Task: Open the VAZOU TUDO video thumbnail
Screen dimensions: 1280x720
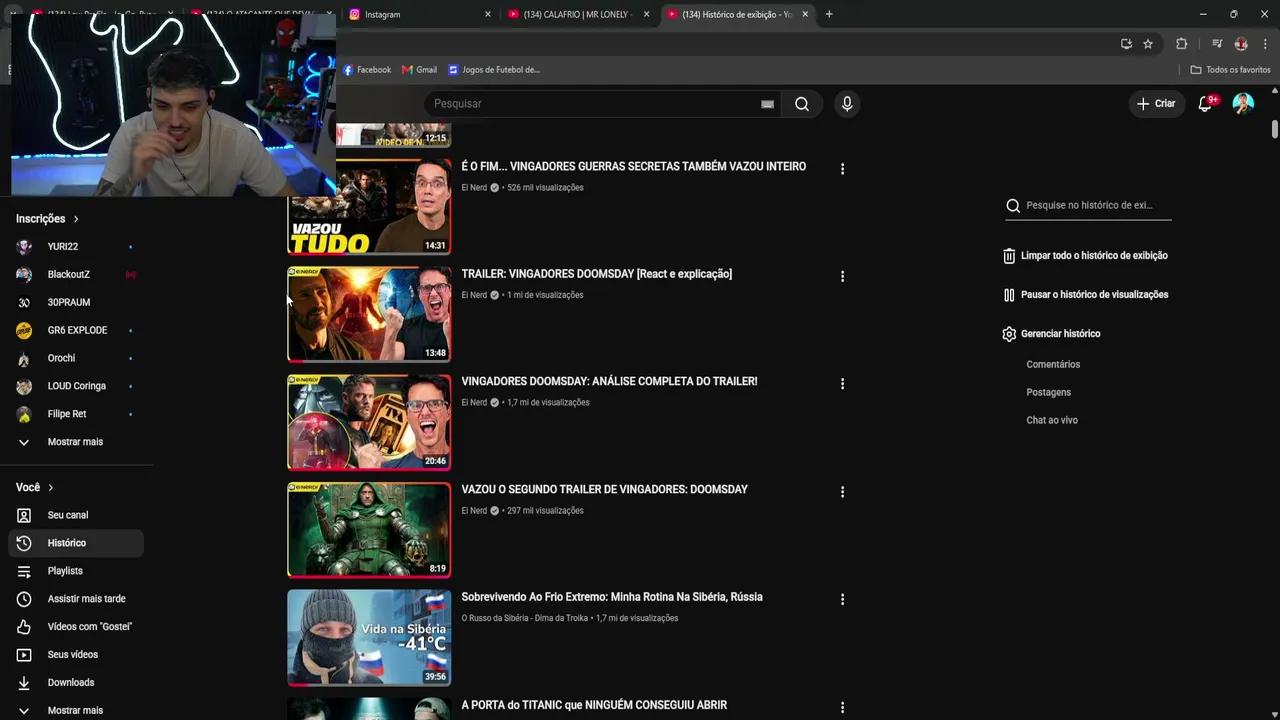Action: (x=369, y=207)
